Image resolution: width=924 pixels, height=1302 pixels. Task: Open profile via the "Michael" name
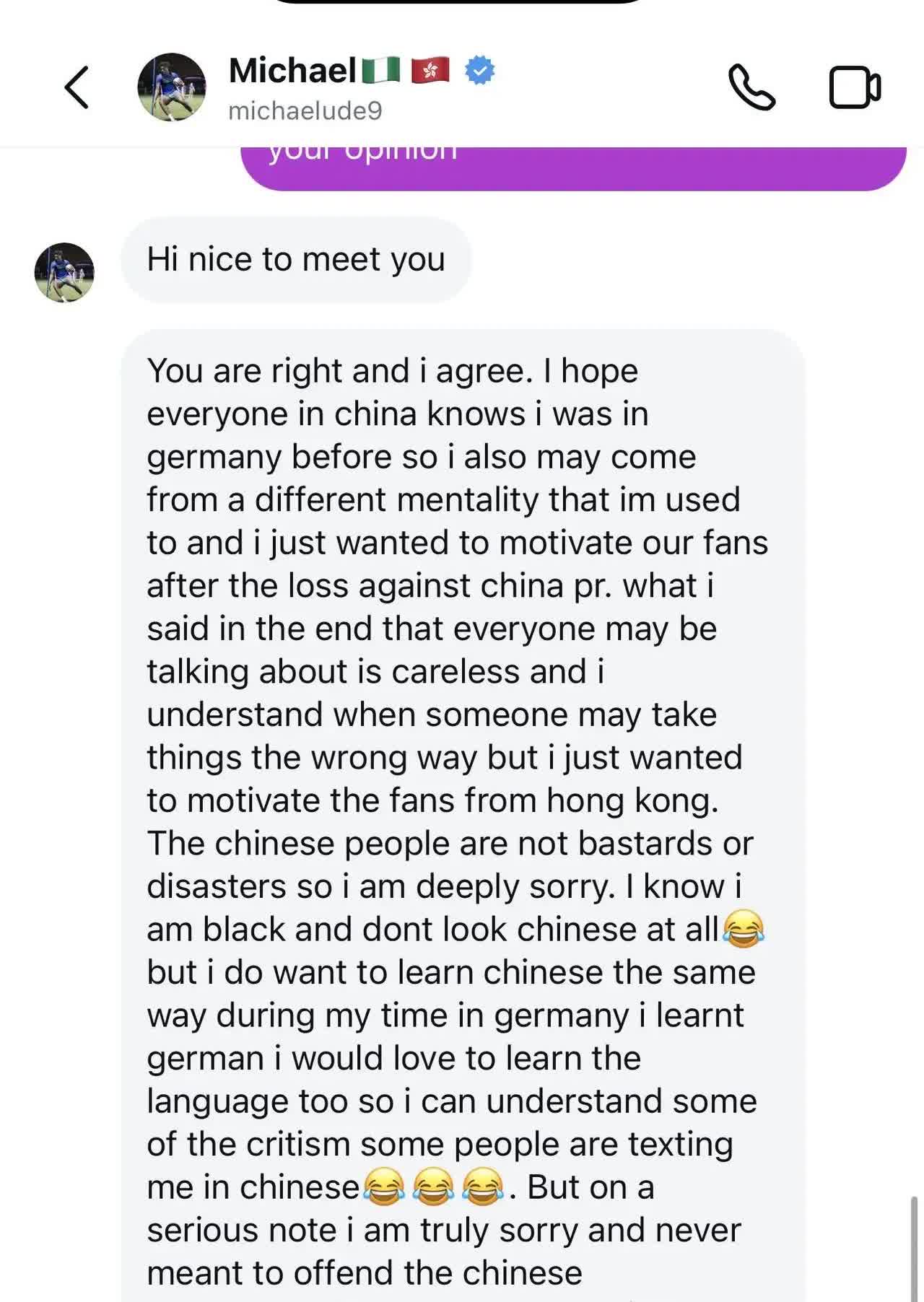pos(292,71)
